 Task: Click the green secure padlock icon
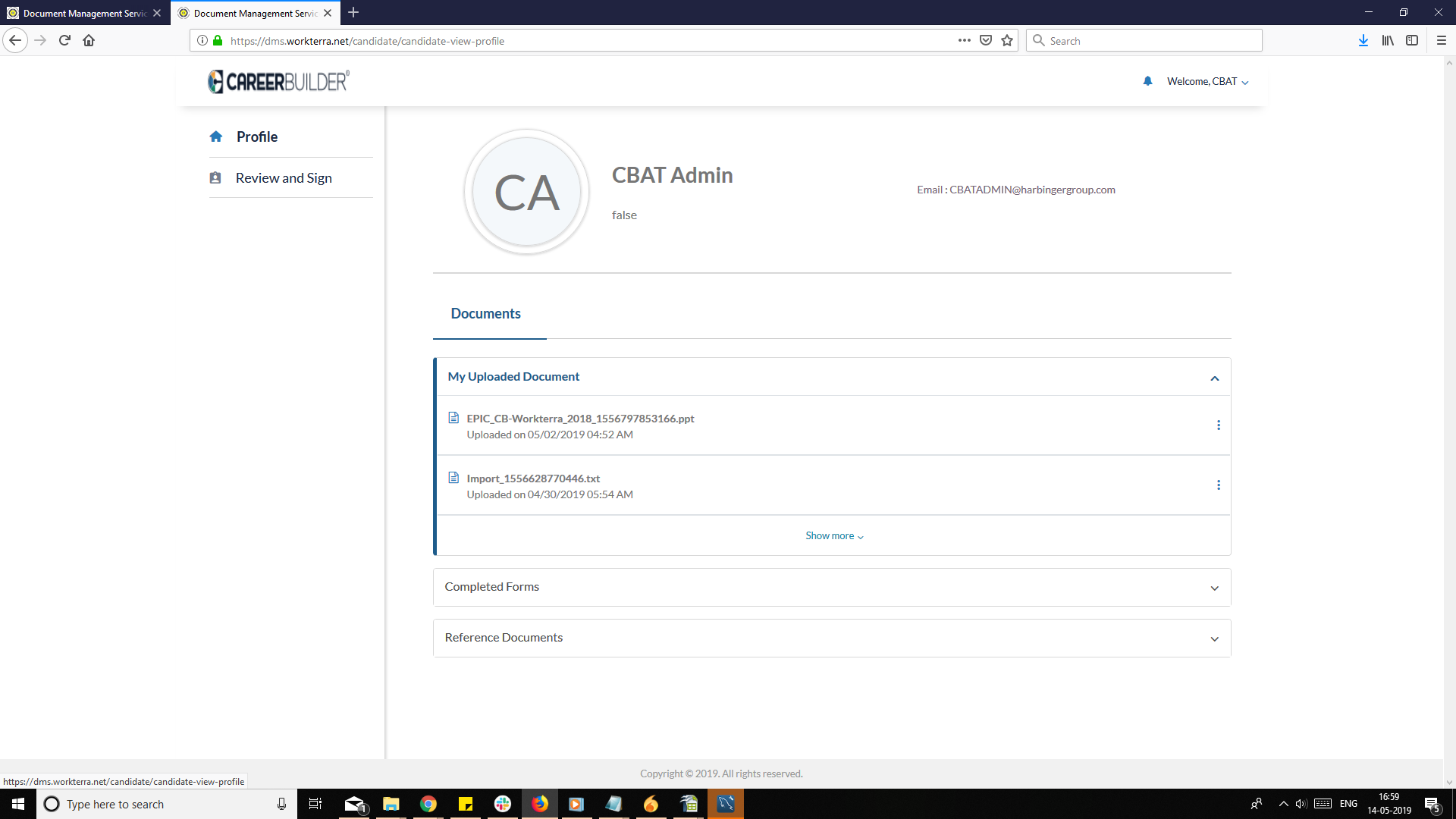click(x=218, y=40)
